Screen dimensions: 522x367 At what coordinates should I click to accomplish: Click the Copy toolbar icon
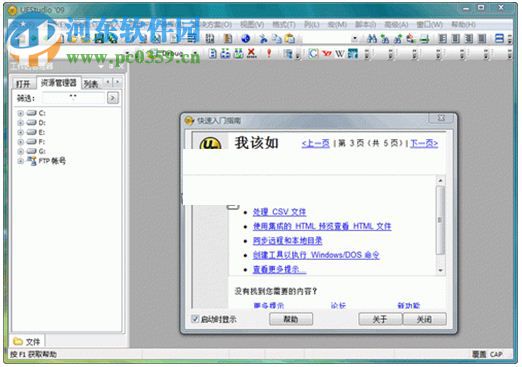click(277, 39)
